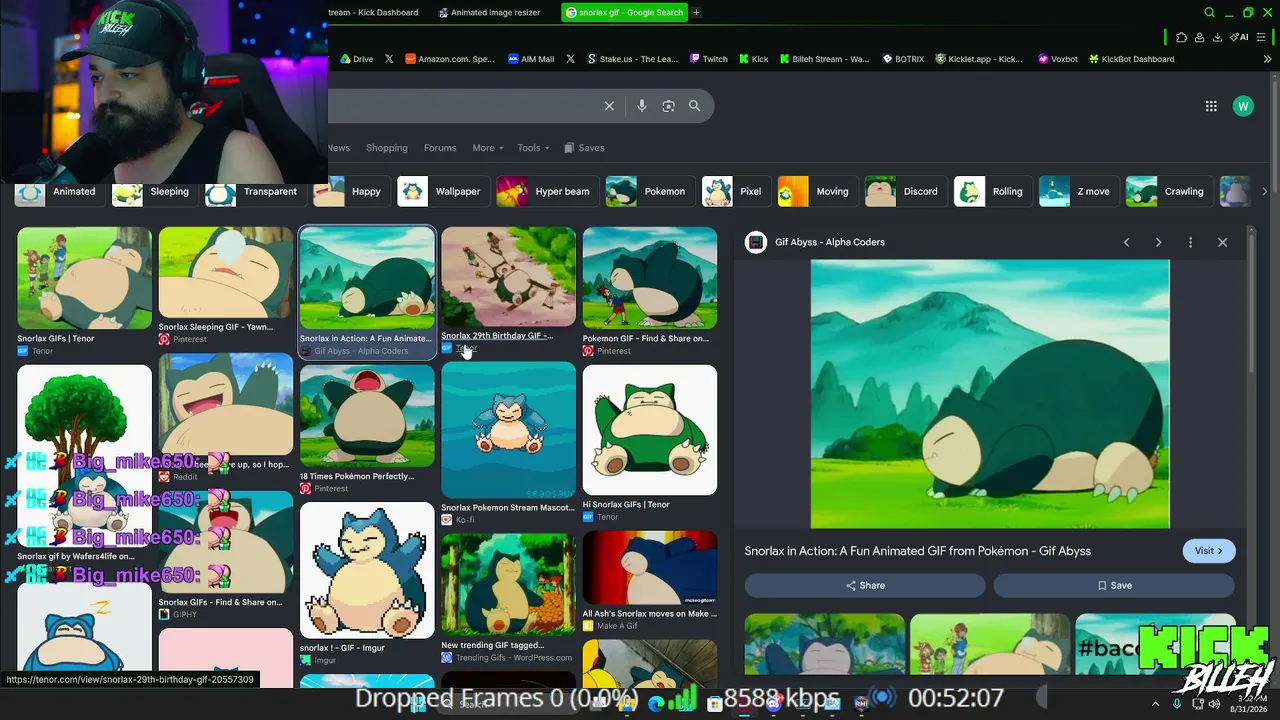The image size is (1280, 720).
Task: Search by image using the lens icon
Action: tap(669, 106)
